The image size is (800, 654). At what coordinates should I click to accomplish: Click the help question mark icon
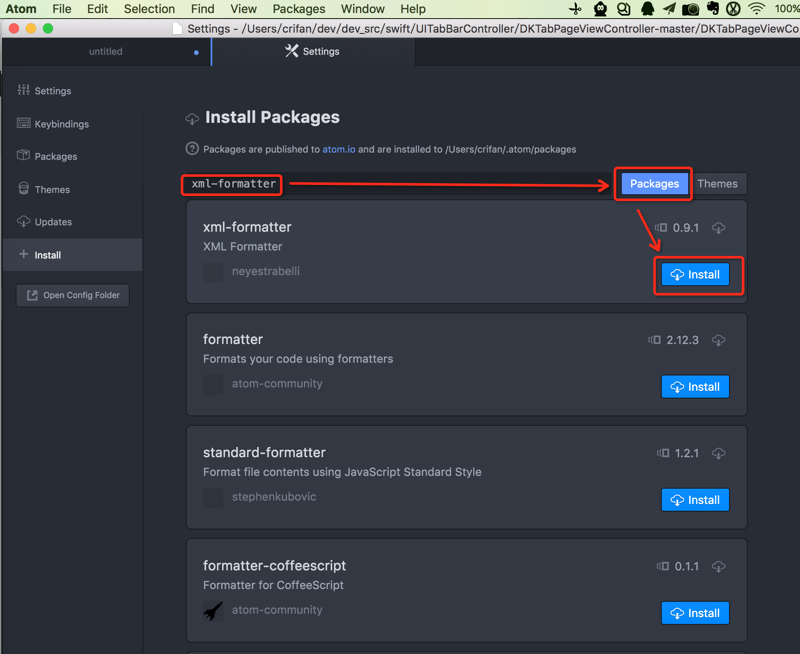point(192,149)
